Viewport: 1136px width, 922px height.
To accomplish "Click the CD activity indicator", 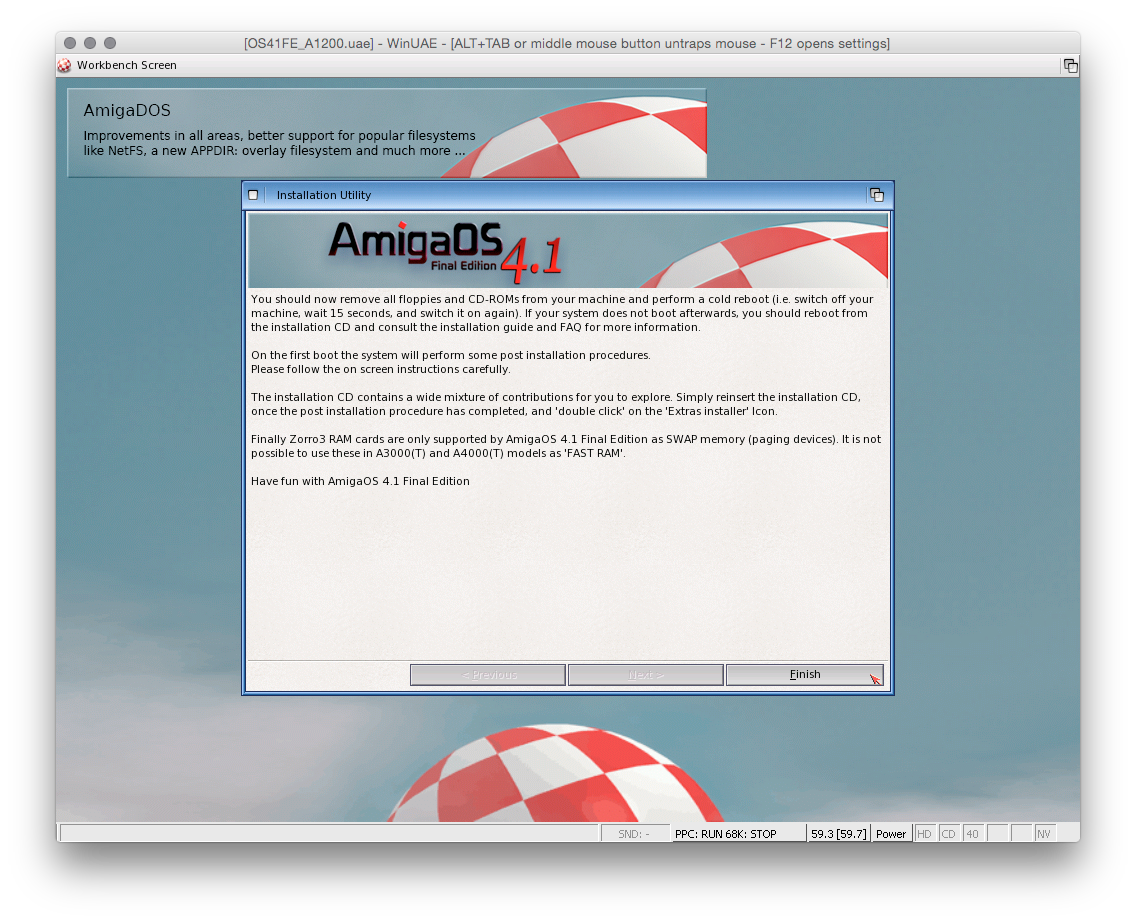I will (948, 834).
